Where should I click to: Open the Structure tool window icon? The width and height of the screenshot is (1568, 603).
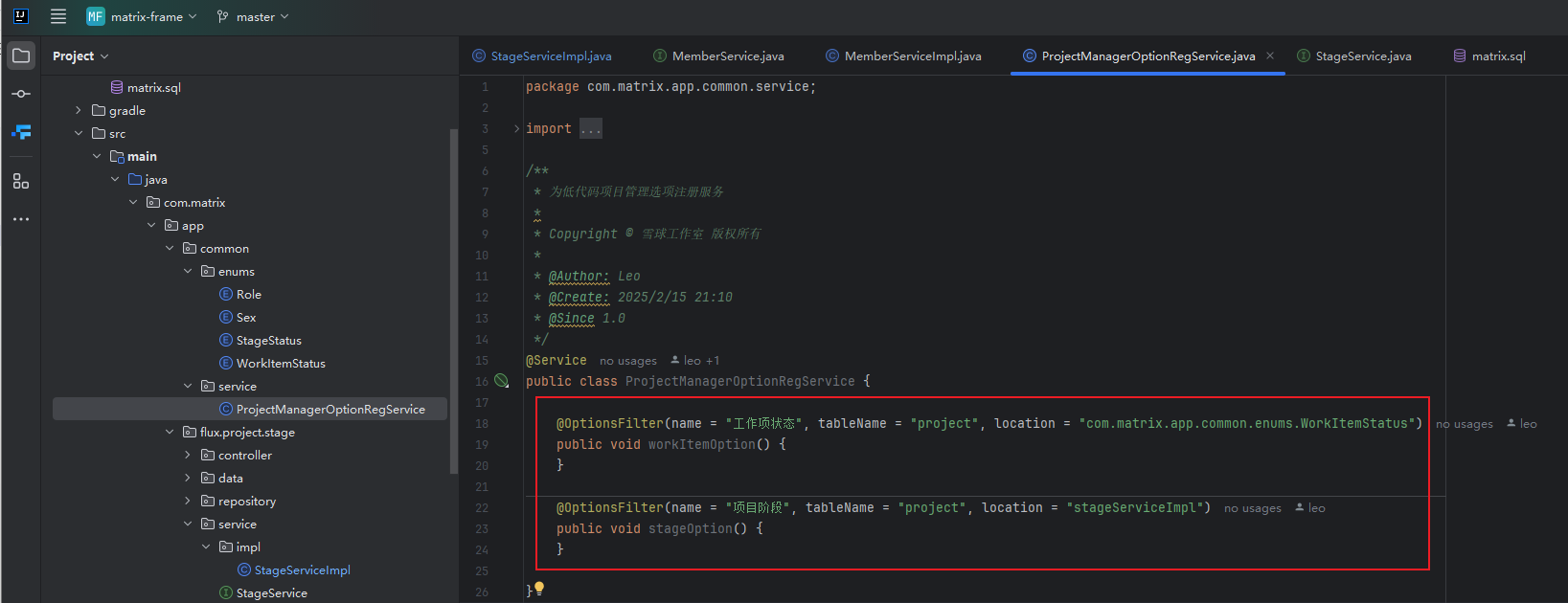tap(21, 181)
